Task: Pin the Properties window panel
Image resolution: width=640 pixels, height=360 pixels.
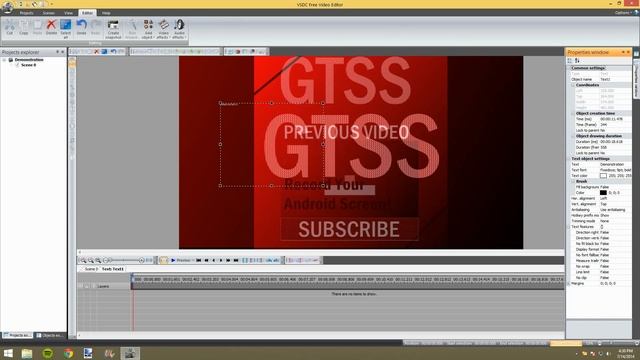Action: pos(623,52)
